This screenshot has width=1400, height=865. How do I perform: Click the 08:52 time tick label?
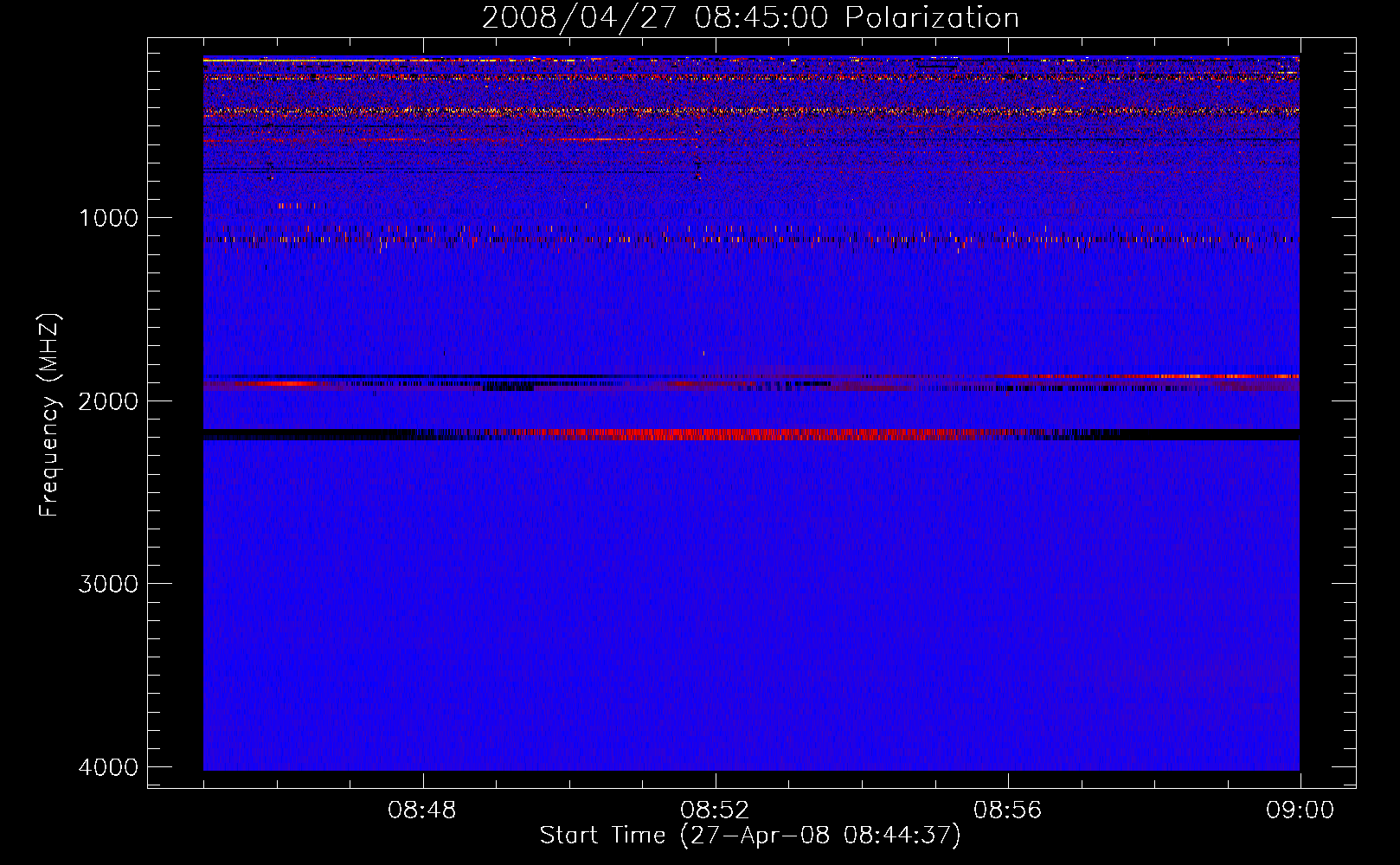click(x=715, y=811)
